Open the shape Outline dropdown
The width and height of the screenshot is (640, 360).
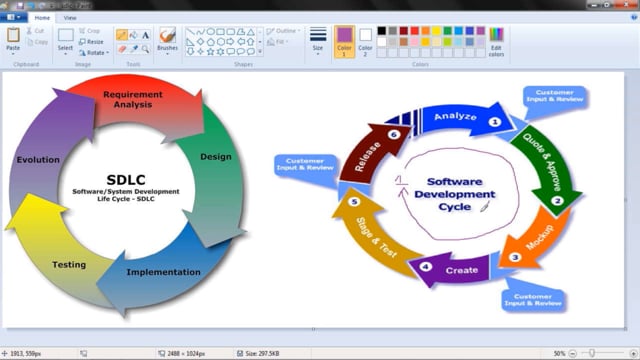coord(283,31)
